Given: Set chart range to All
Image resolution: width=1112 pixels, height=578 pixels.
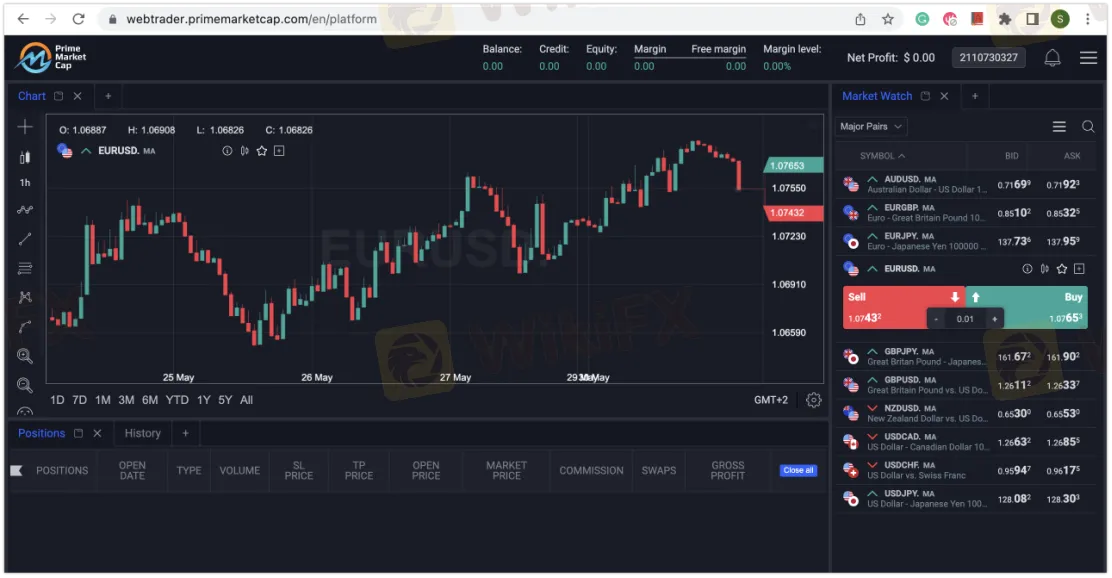Looking at the screenshot, I should pyautogui.click(x=246, y=400).
